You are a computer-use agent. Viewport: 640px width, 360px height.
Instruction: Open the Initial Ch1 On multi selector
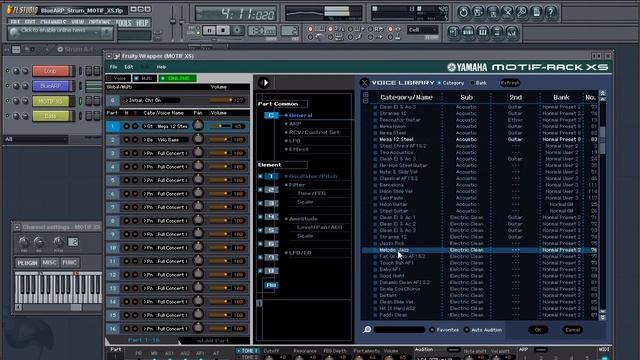[x=152, y=100]
